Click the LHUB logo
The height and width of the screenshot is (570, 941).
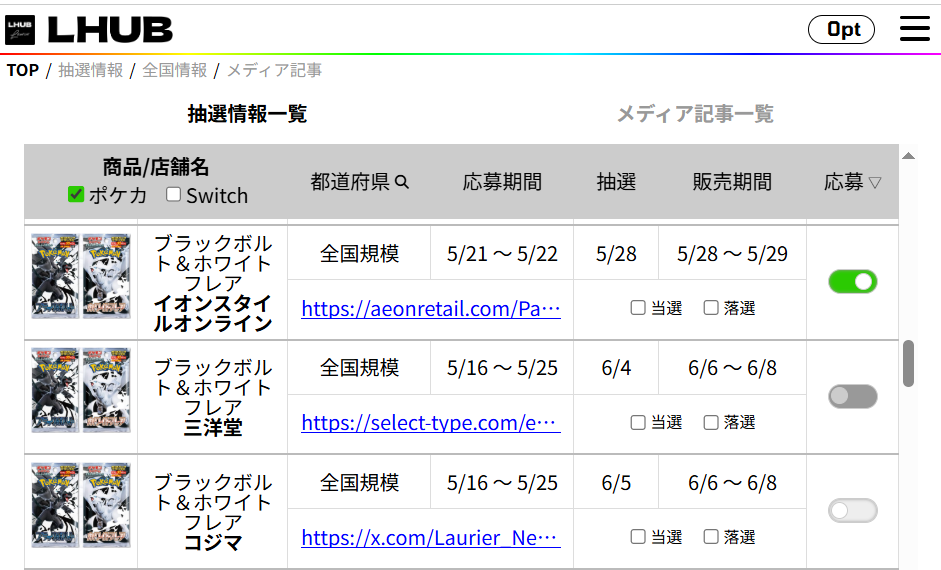coord(90,29)
